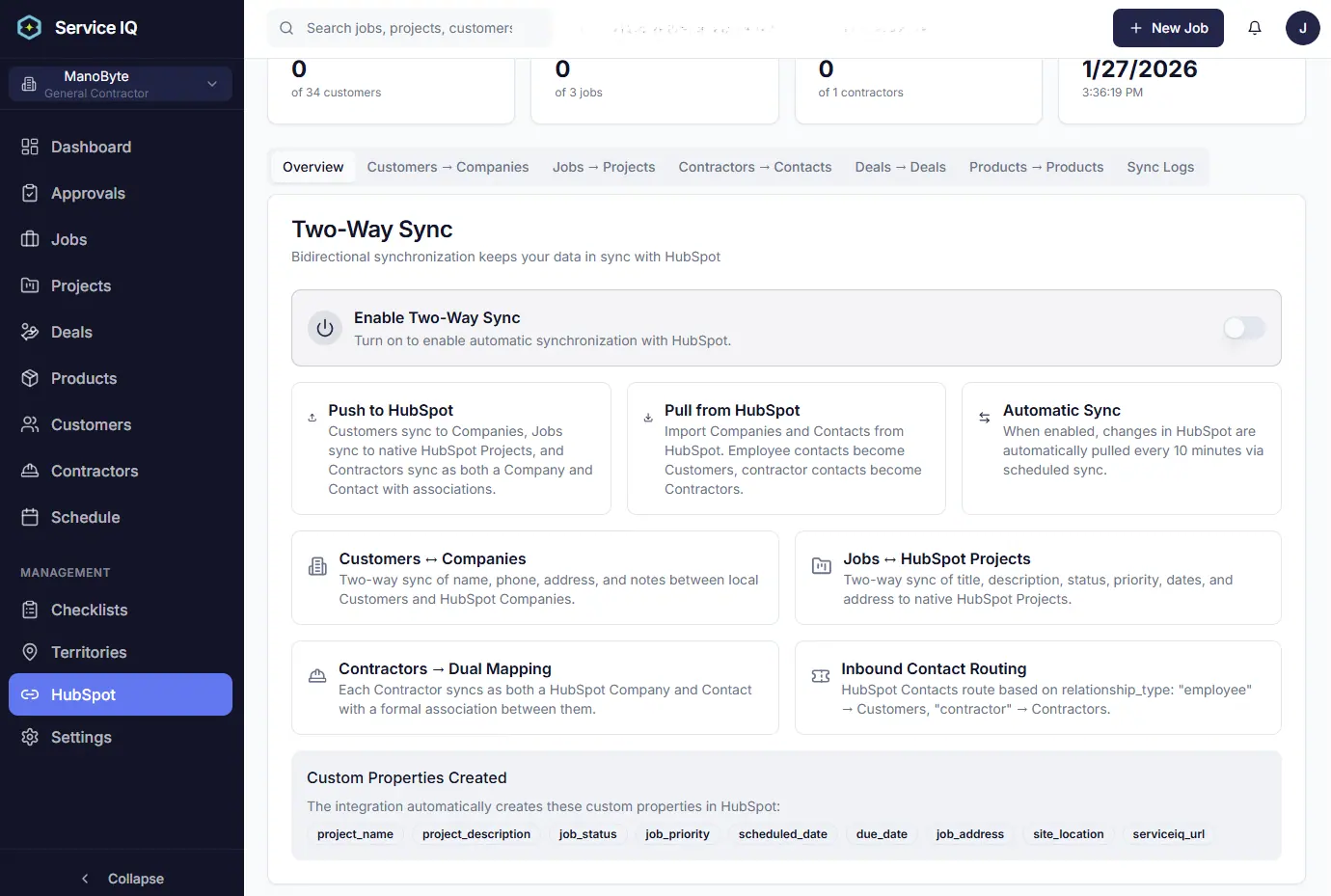Click the Automatic Sync arrows icon
The height and width of the screenshot is (896, 1331).
985,418
